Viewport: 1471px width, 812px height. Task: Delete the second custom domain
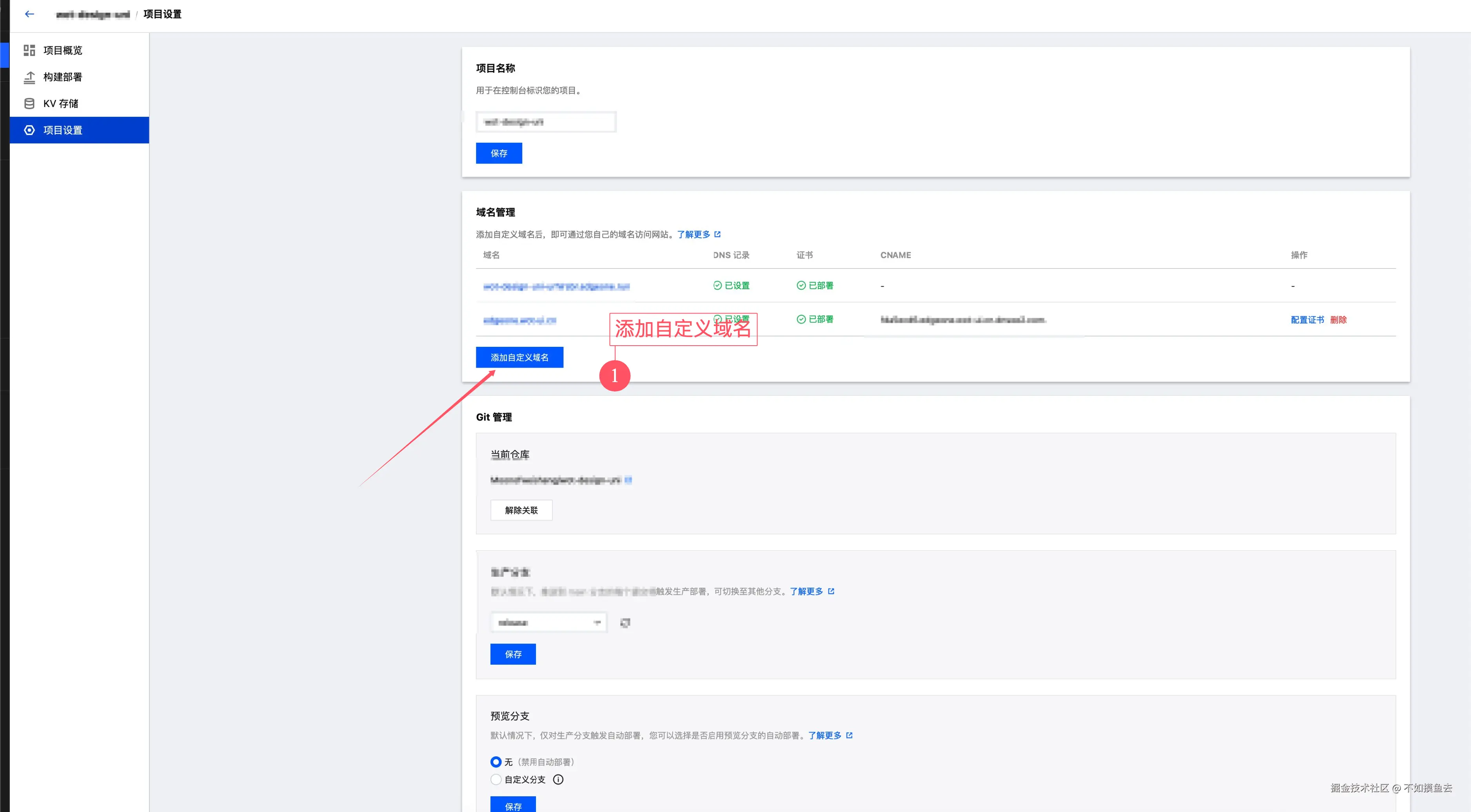pyautogui.click(x=1338, y=319)
